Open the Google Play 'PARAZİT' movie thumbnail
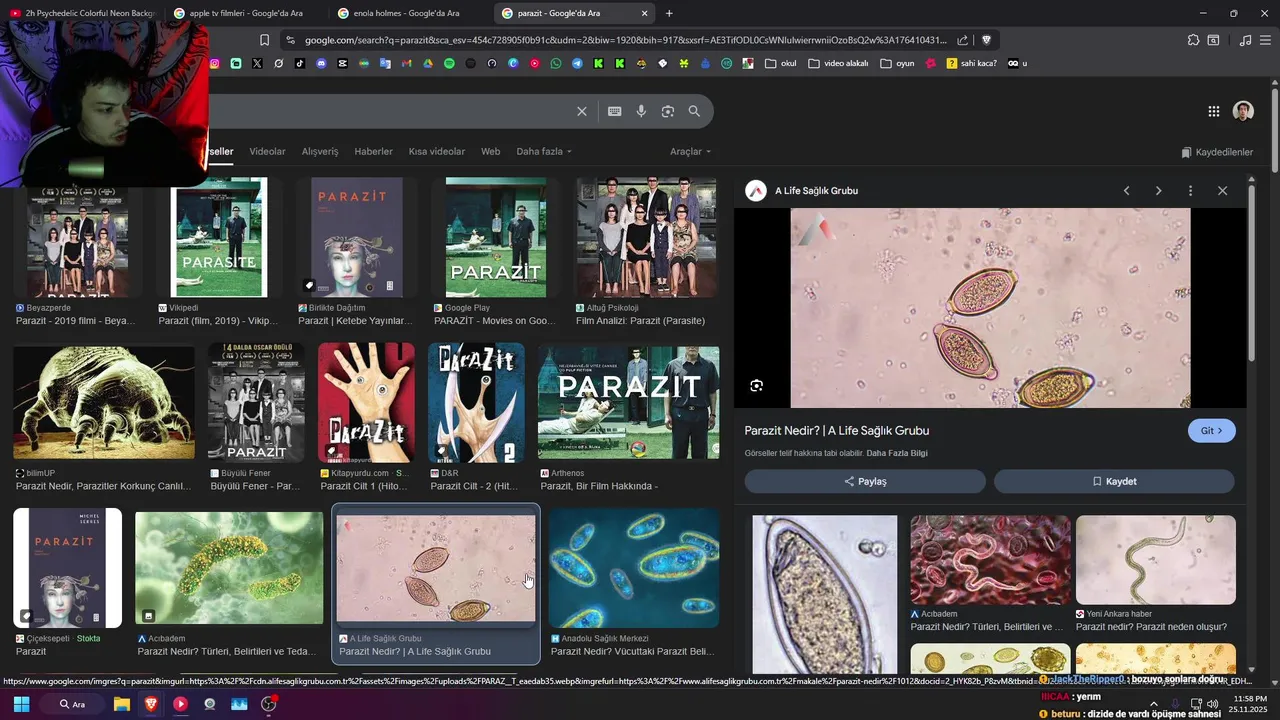The image size is (1280, 720). point(496,237)
